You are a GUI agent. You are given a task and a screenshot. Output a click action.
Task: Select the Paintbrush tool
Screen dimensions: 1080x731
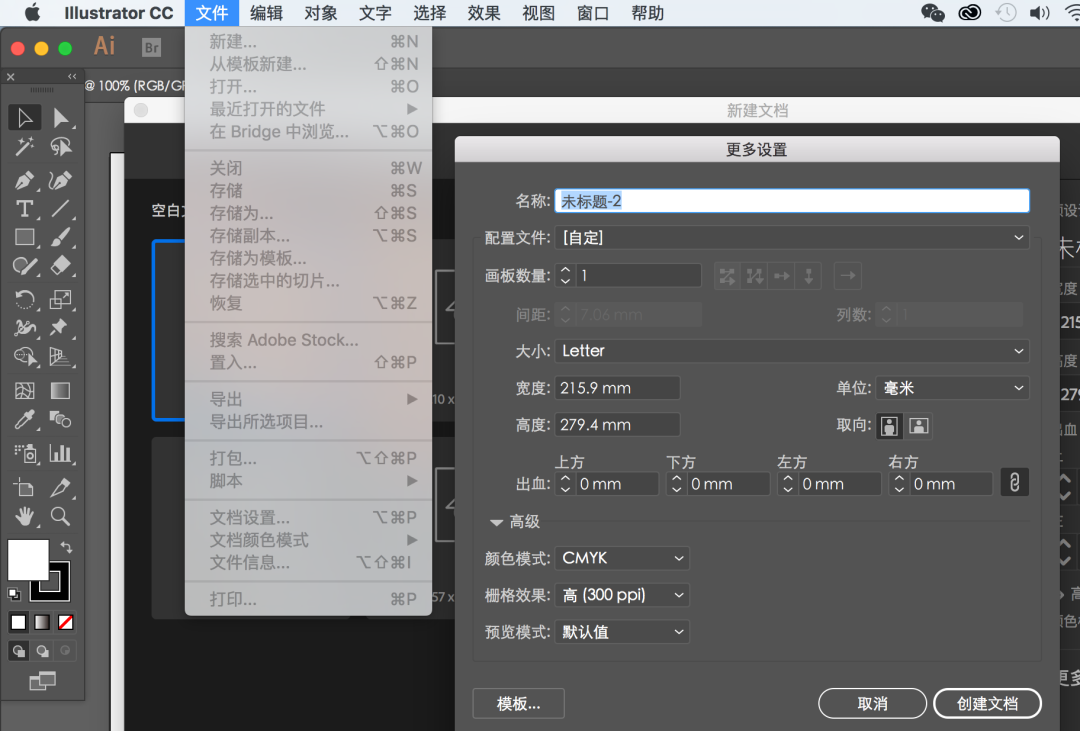coord(61,237)
